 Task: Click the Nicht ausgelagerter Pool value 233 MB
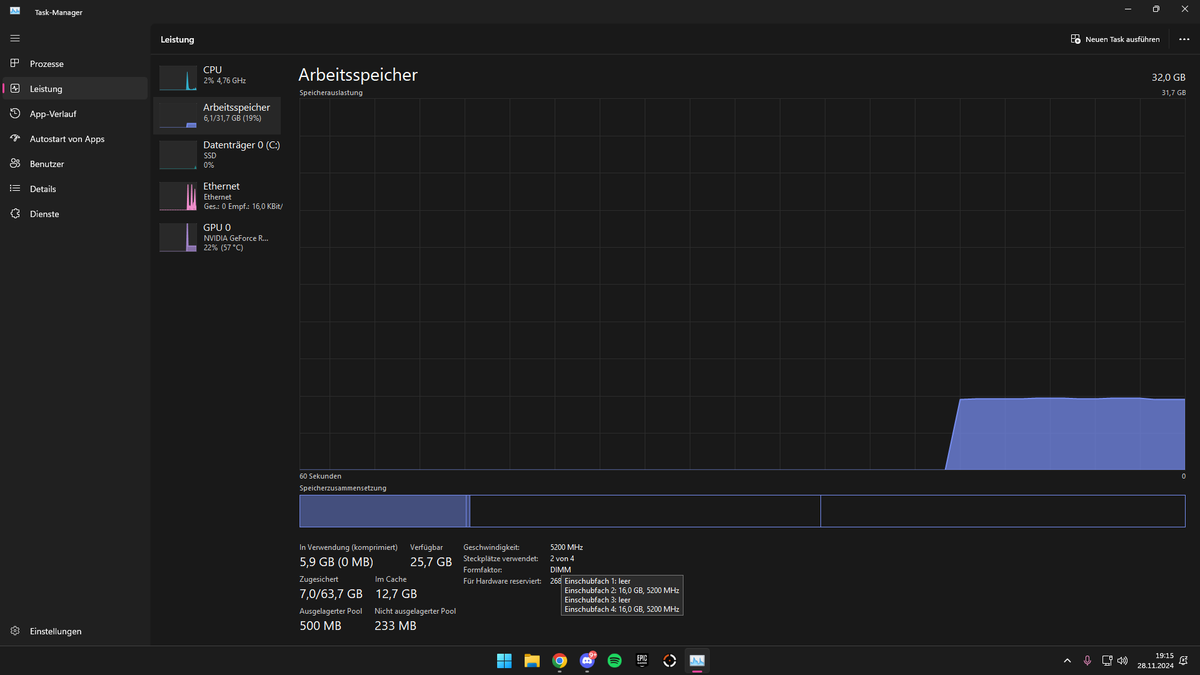click(x=395, y=626)
